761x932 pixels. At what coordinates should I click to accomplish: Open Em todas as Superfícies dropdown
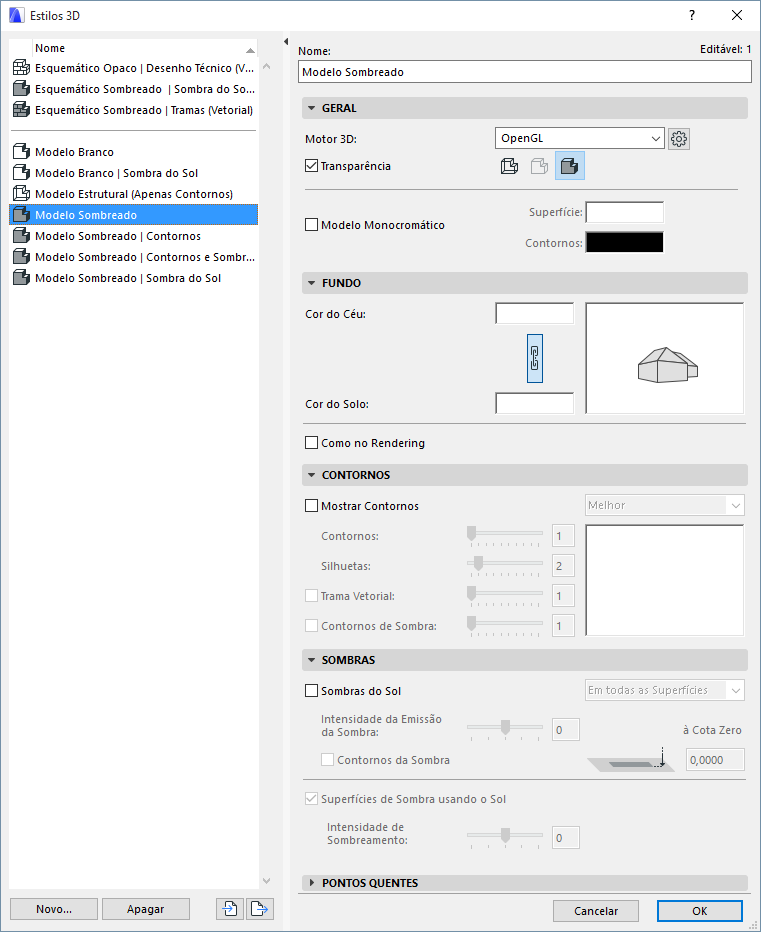(665, 690)
